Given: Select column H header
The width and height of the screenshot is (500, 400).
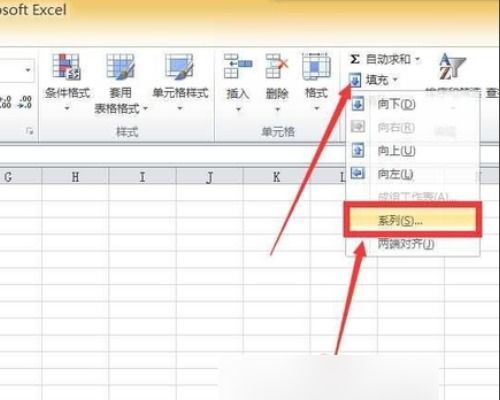Looking at the screenshot, I should point(75,176).
